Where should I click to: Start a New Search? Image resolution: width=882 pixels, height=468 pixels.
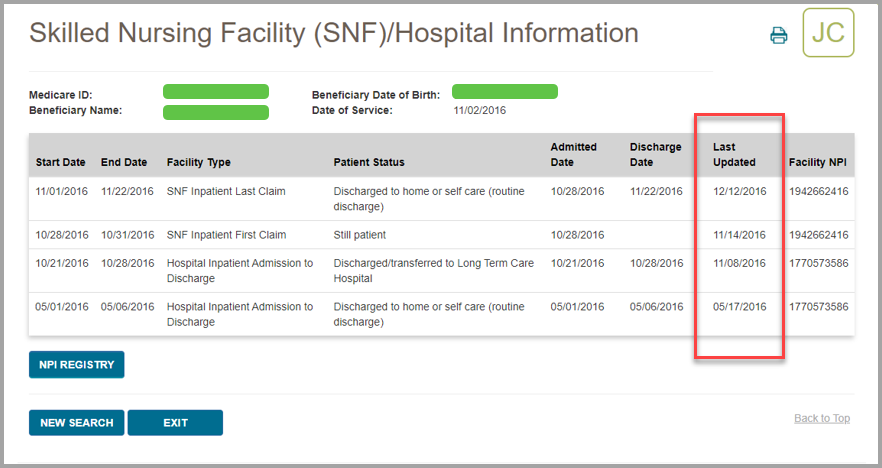coord(76,423)
